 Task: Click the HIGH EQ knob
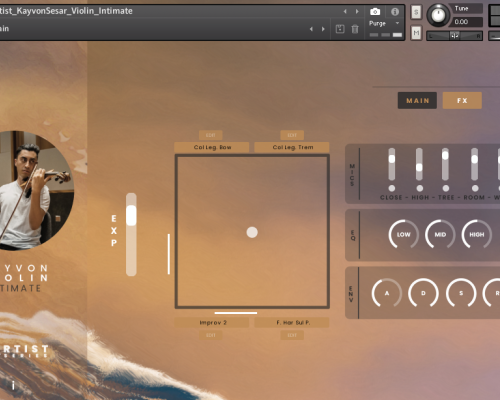pos(477,234)
